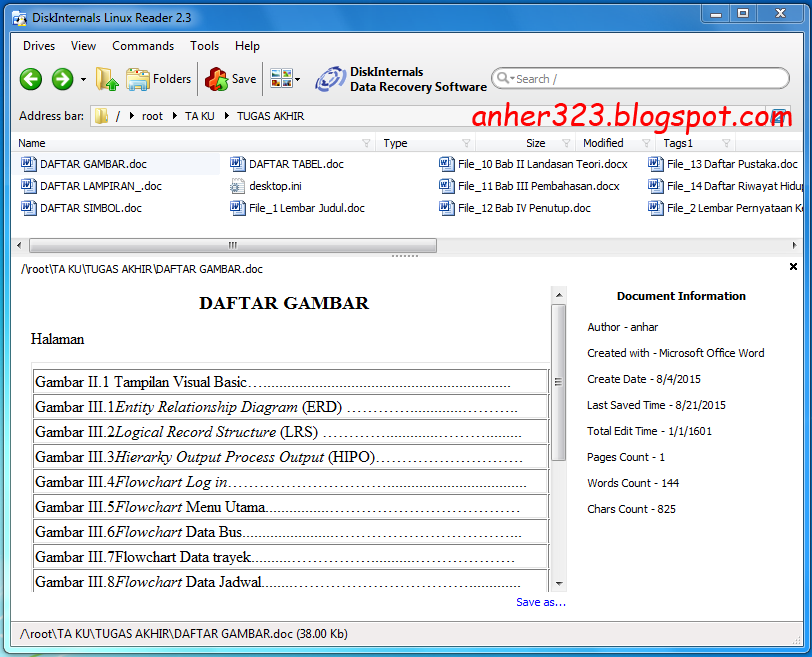Open the Commands menu
The height and width of the screenshot is (657, 812).
point(143,46)
